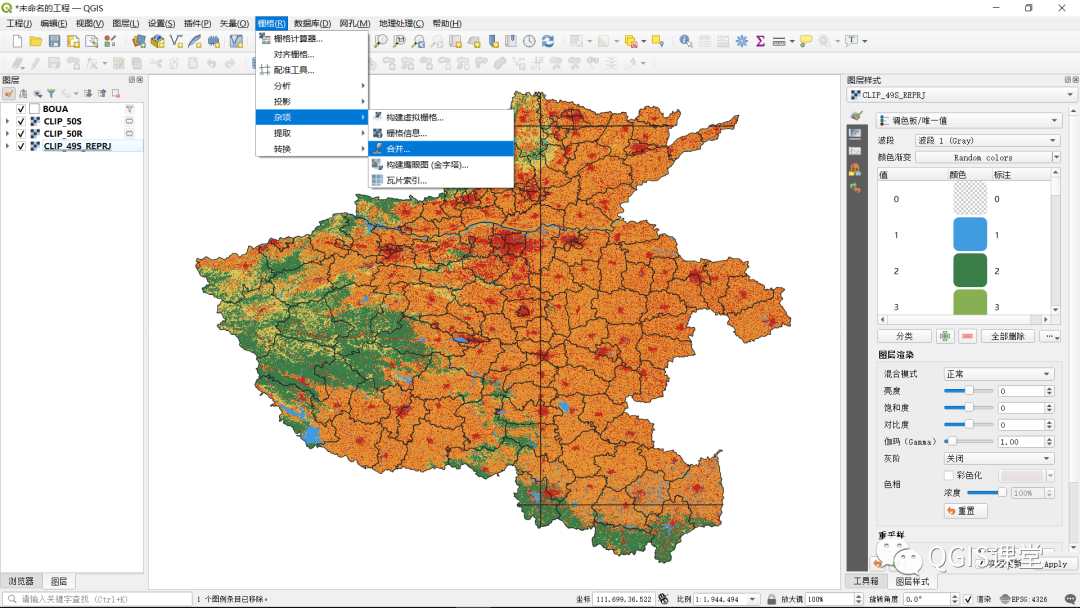
Task: Select the Merge item in the Miscellaneous submenu
Action: [442, 149]
